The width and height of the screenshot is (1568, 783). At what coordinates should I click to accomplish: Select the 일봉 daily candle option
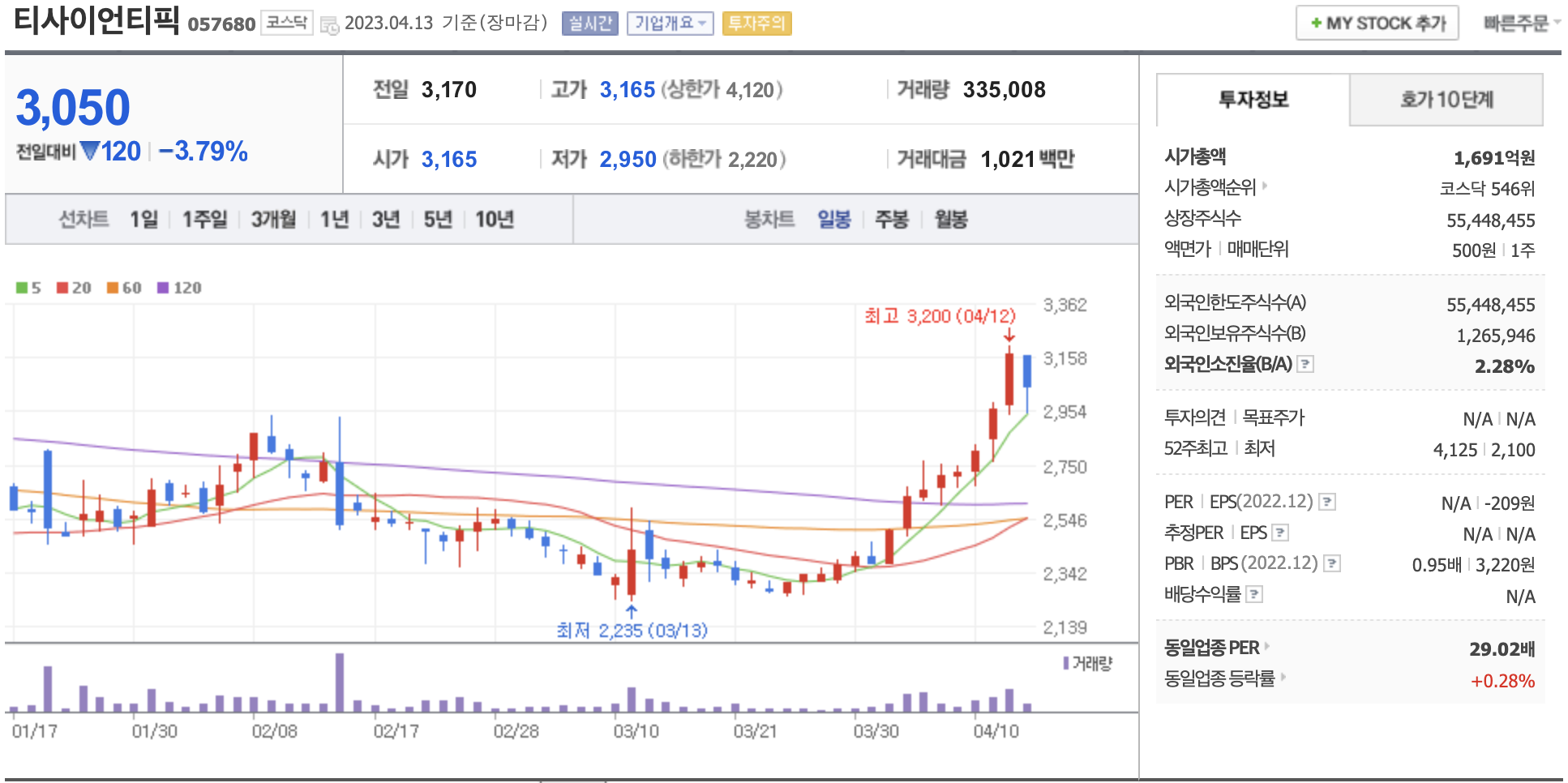(x=833, y=220)
